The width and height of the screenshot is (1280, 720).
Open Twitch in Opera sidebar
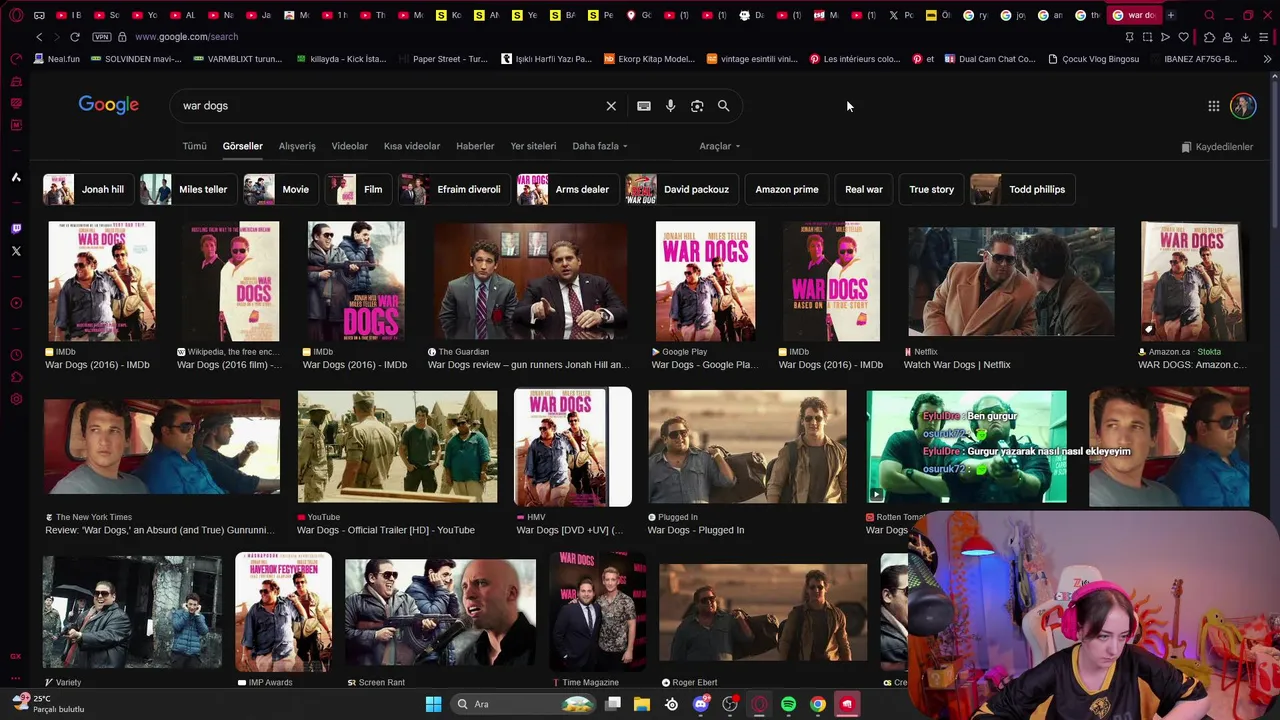tap(16, 229)
